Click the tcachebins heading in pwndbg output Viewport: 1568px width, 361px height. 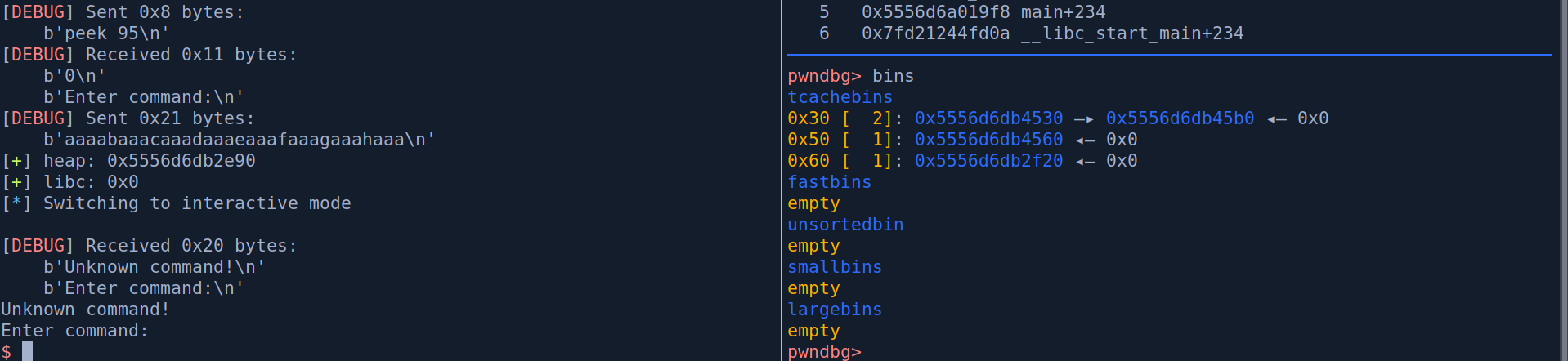(840, 97)
